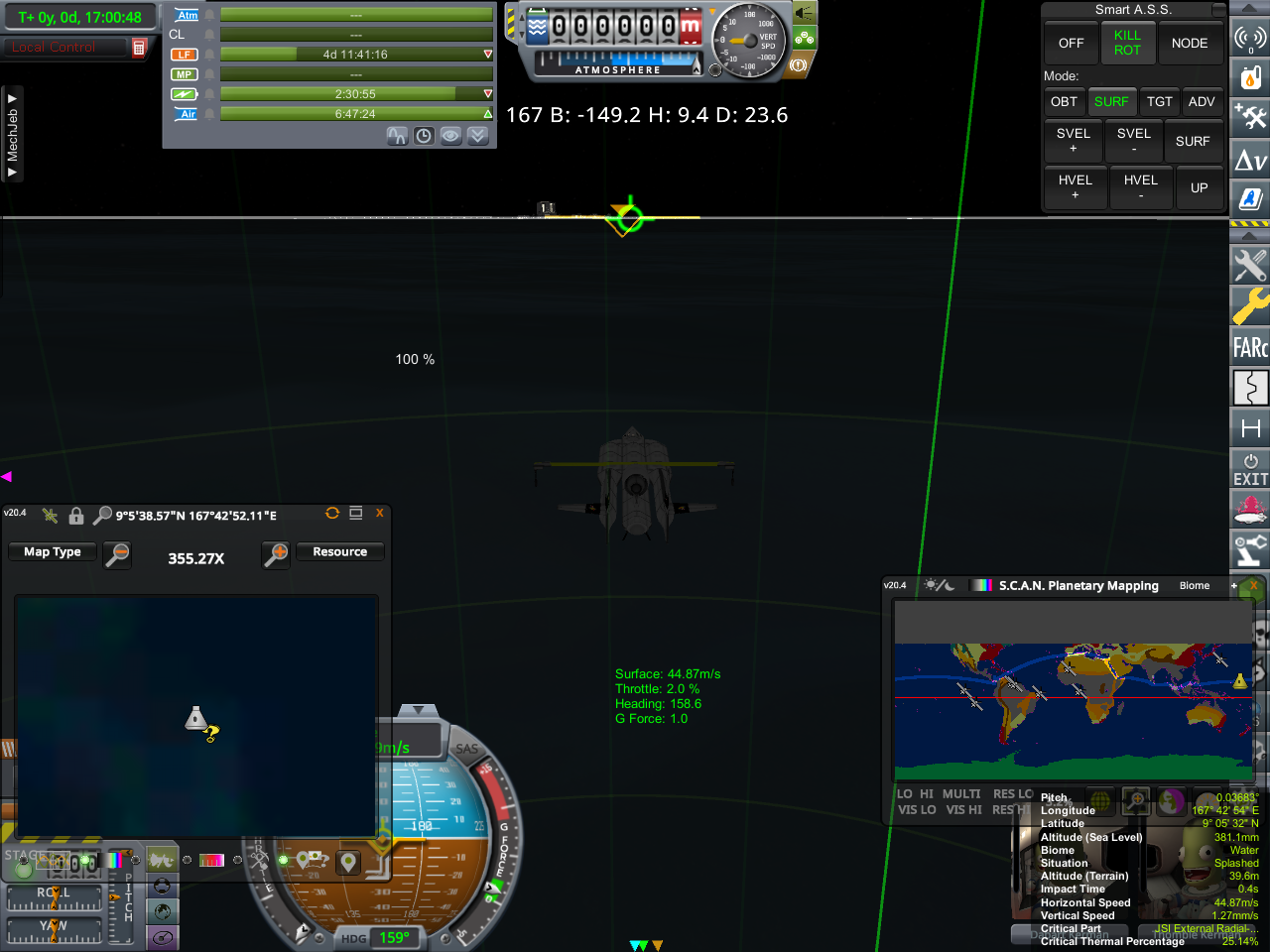Turn Smart A.S.S. OFF

(1071, 43)
